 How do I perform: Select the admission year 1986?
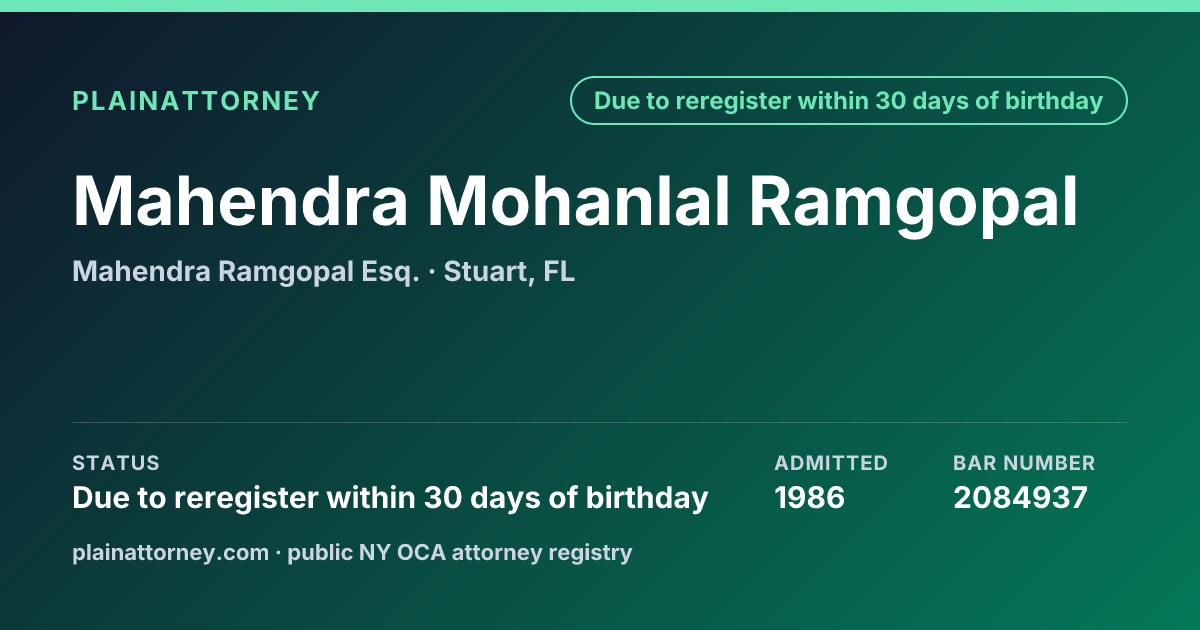click(x=810, y=498)
